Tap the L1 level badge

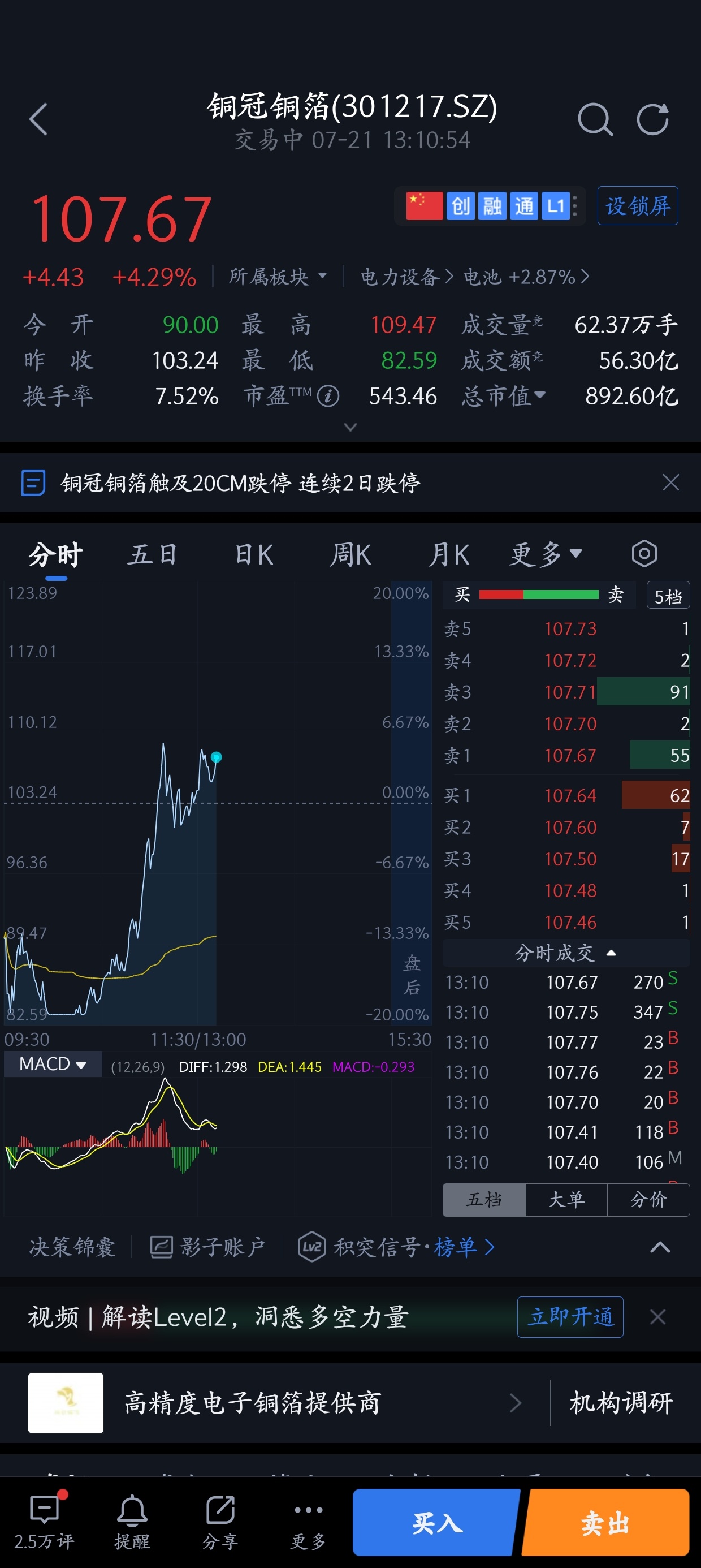click(x=556, y=206)
